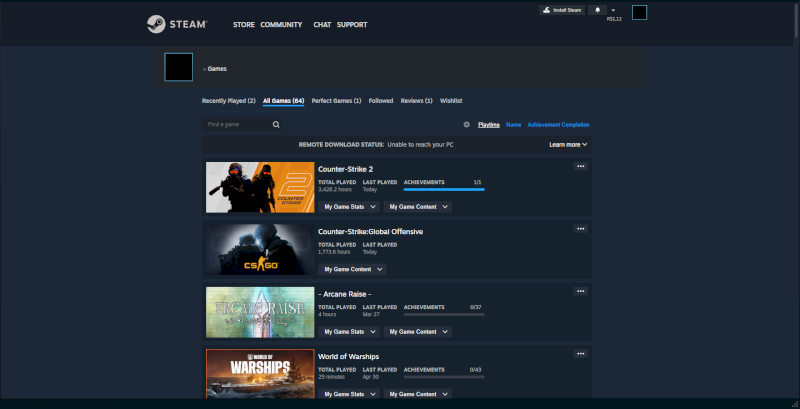Click the 1/1 achievements count
Image resolution: width=800 pixels, height=409 pixels.
pos(478,182)
